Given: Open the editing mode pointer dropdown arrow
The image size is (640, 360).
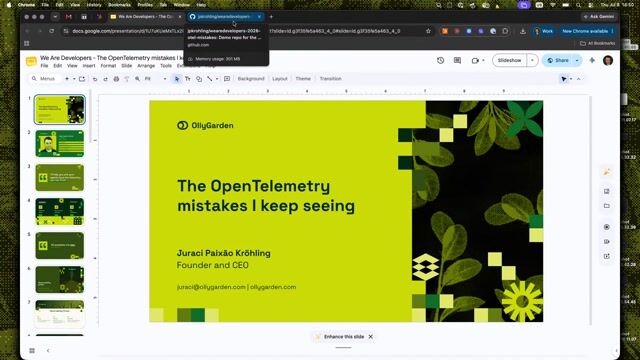Looking at the screenshot, I should pos(571,79).
